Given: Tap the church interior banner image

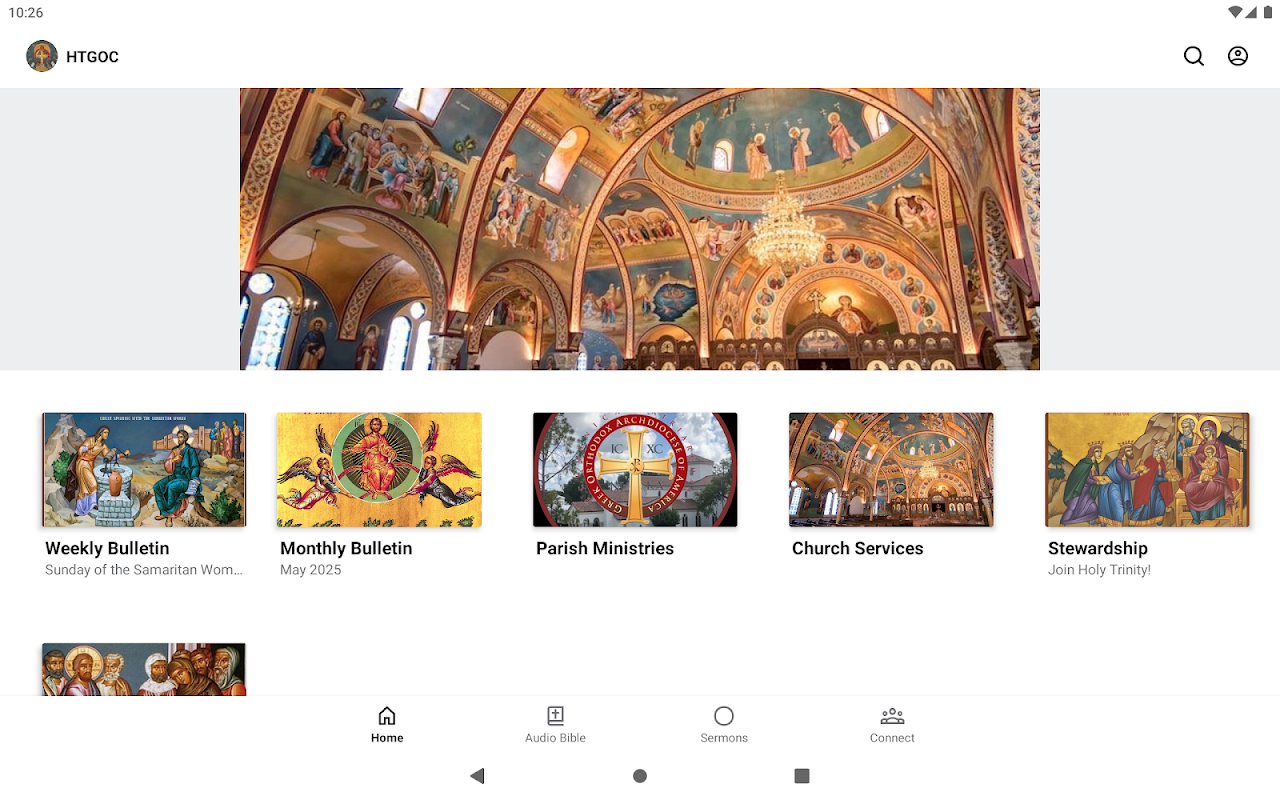Looking at the screenshot, I should pyautogui.click(x=640, y=229).
